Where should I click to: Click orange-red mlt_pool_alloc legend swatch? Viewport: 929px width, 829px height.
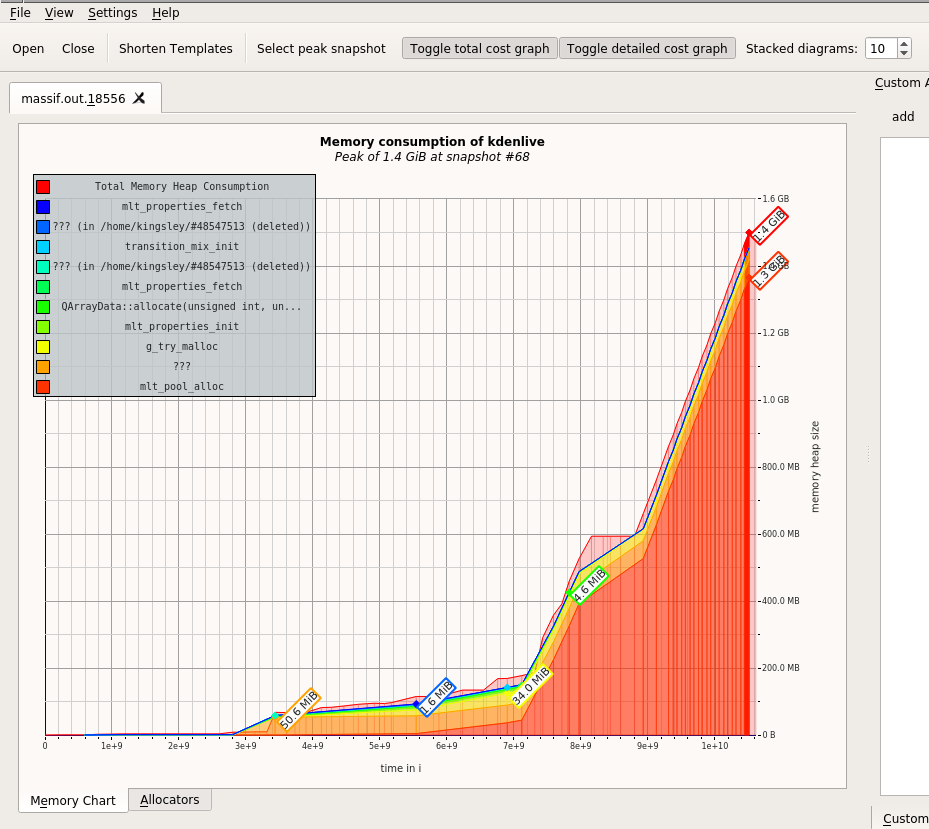pyautogui.click(x=43, y=387)
